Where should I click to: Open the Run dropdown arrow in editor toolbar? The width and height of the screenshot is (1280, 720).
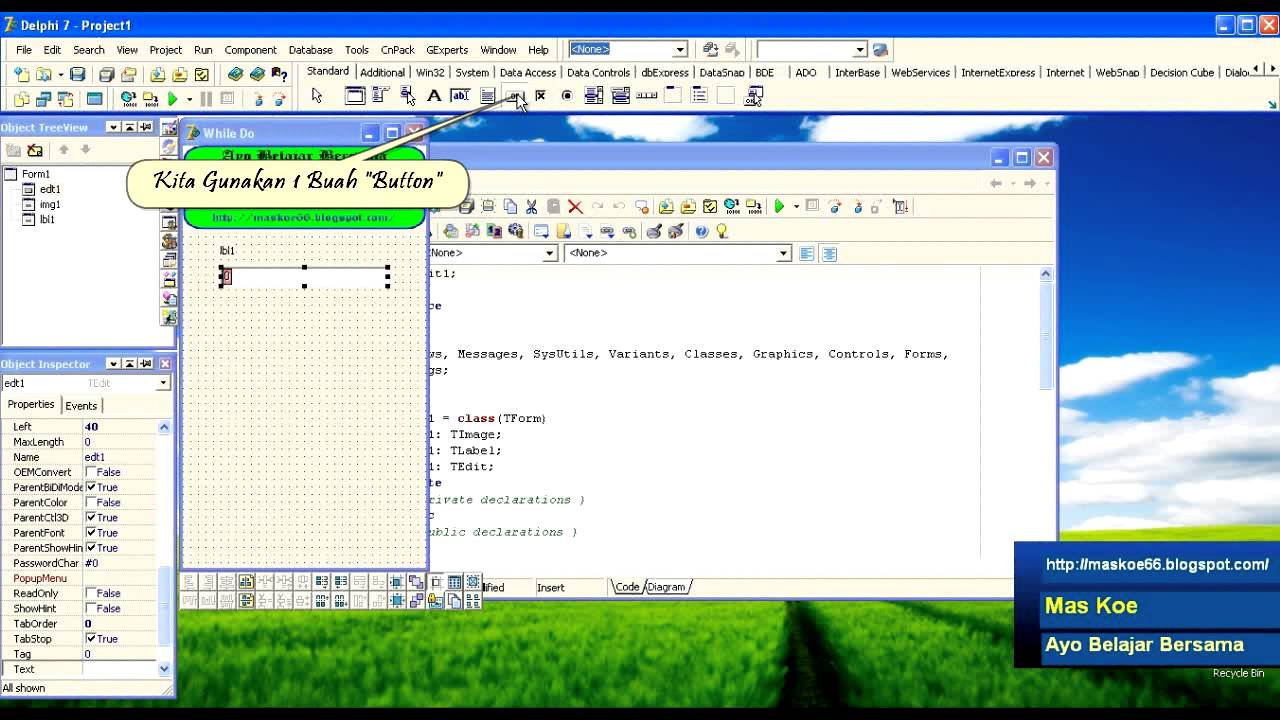pyautogui.click(x=796, y=207)
